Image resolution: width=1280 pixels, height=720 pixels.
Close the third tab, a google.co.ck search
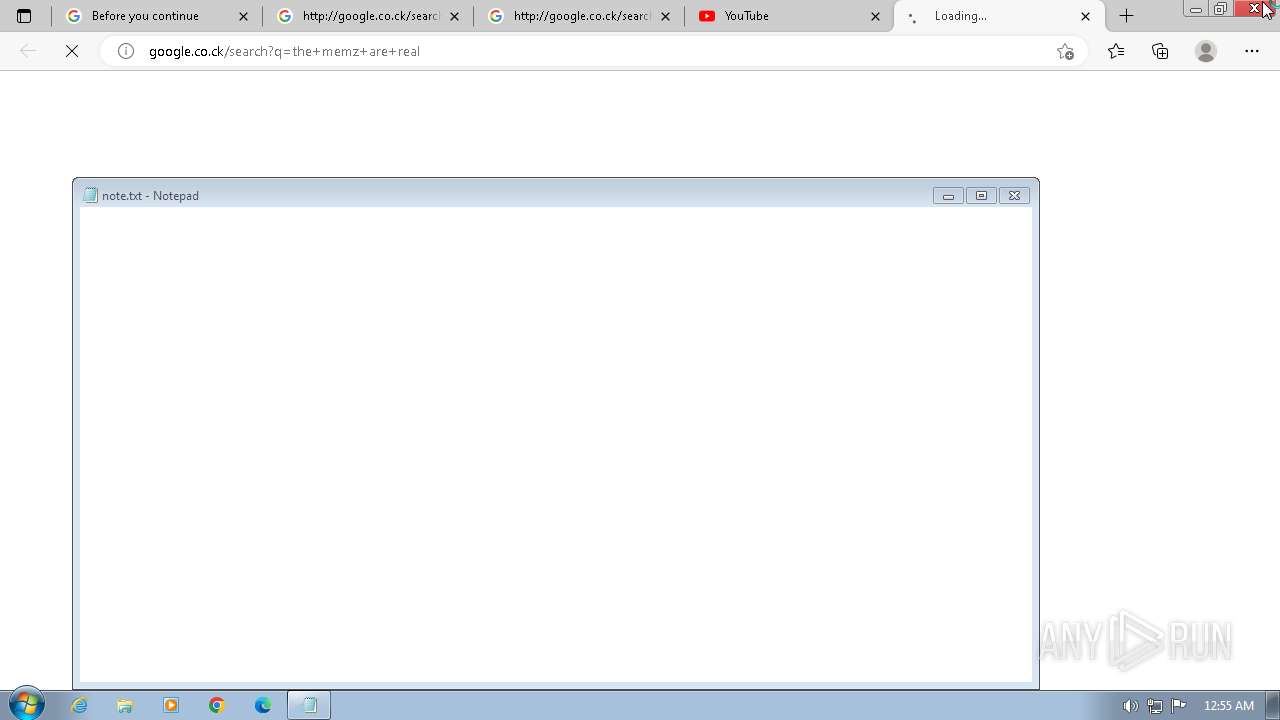(x=665, y=16)
